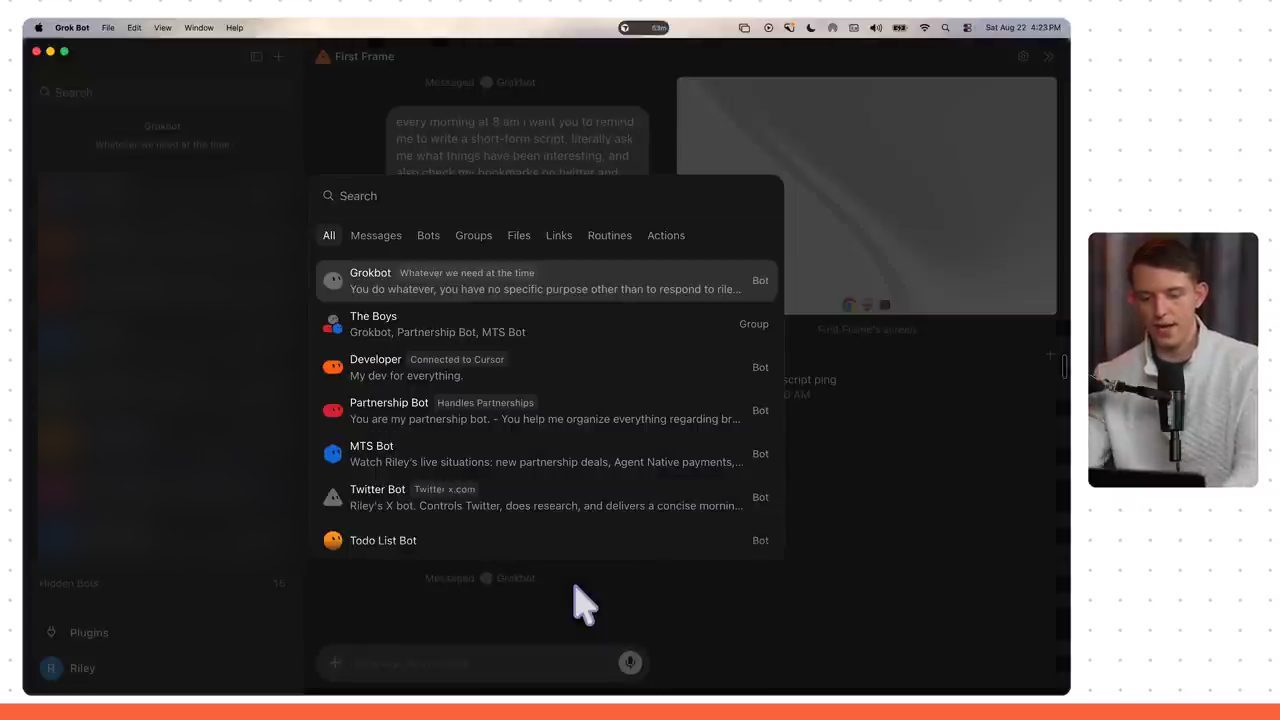Click the popup Search input field
The image size is (1280, 720).
point(546,196)
